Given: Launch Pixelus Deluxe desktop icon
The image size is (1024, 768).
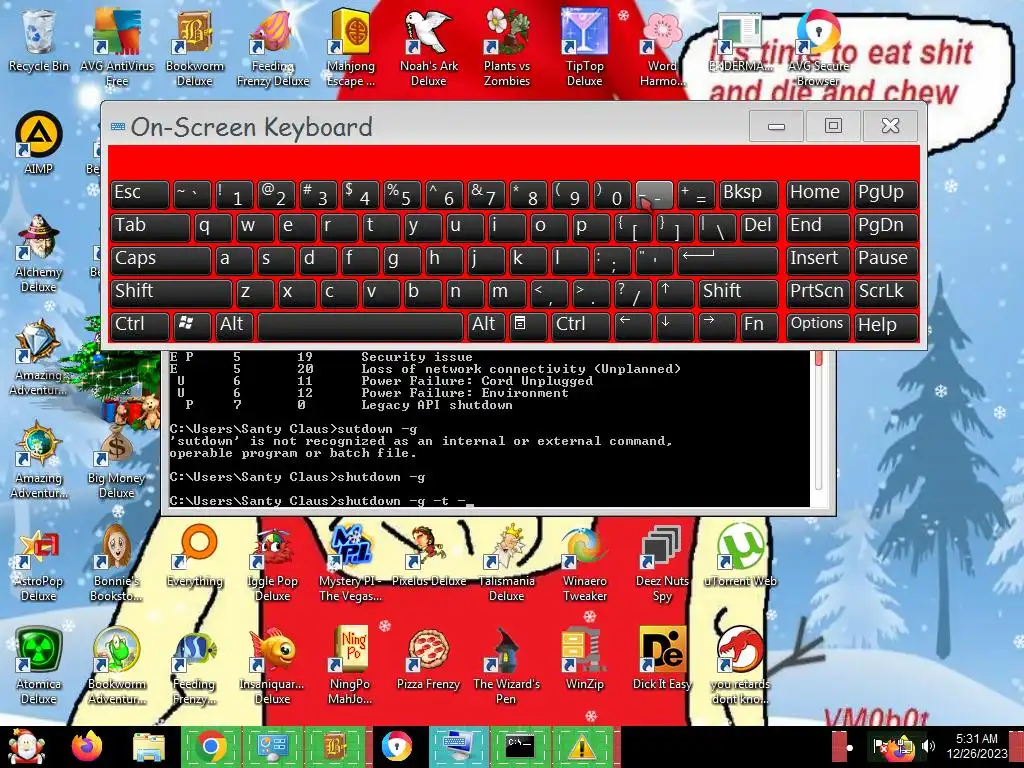Looking at the screenshot, I should [428, 556].
